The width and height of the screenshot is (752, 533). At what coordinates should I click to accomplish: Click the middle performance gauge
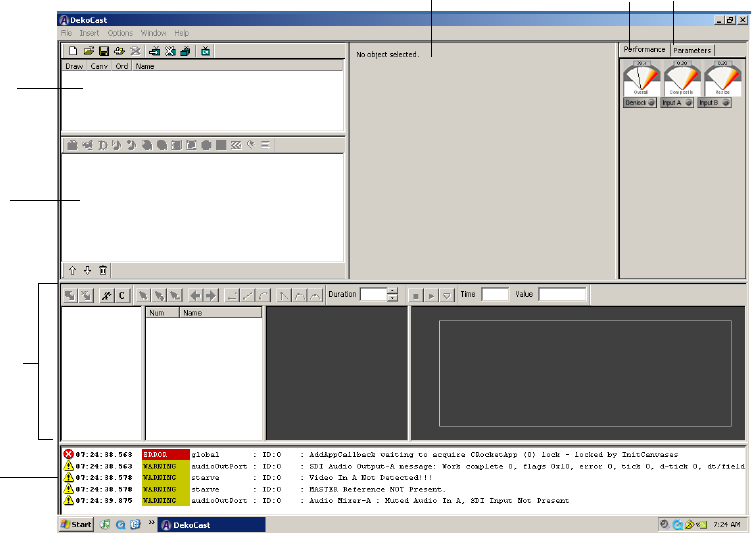[x=682, y=78]
